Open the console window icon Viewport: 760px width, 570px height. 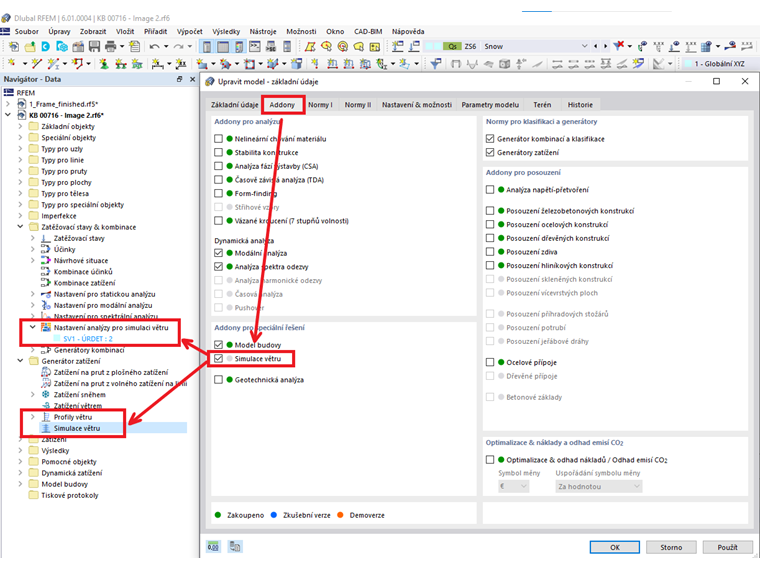(255, 47)
